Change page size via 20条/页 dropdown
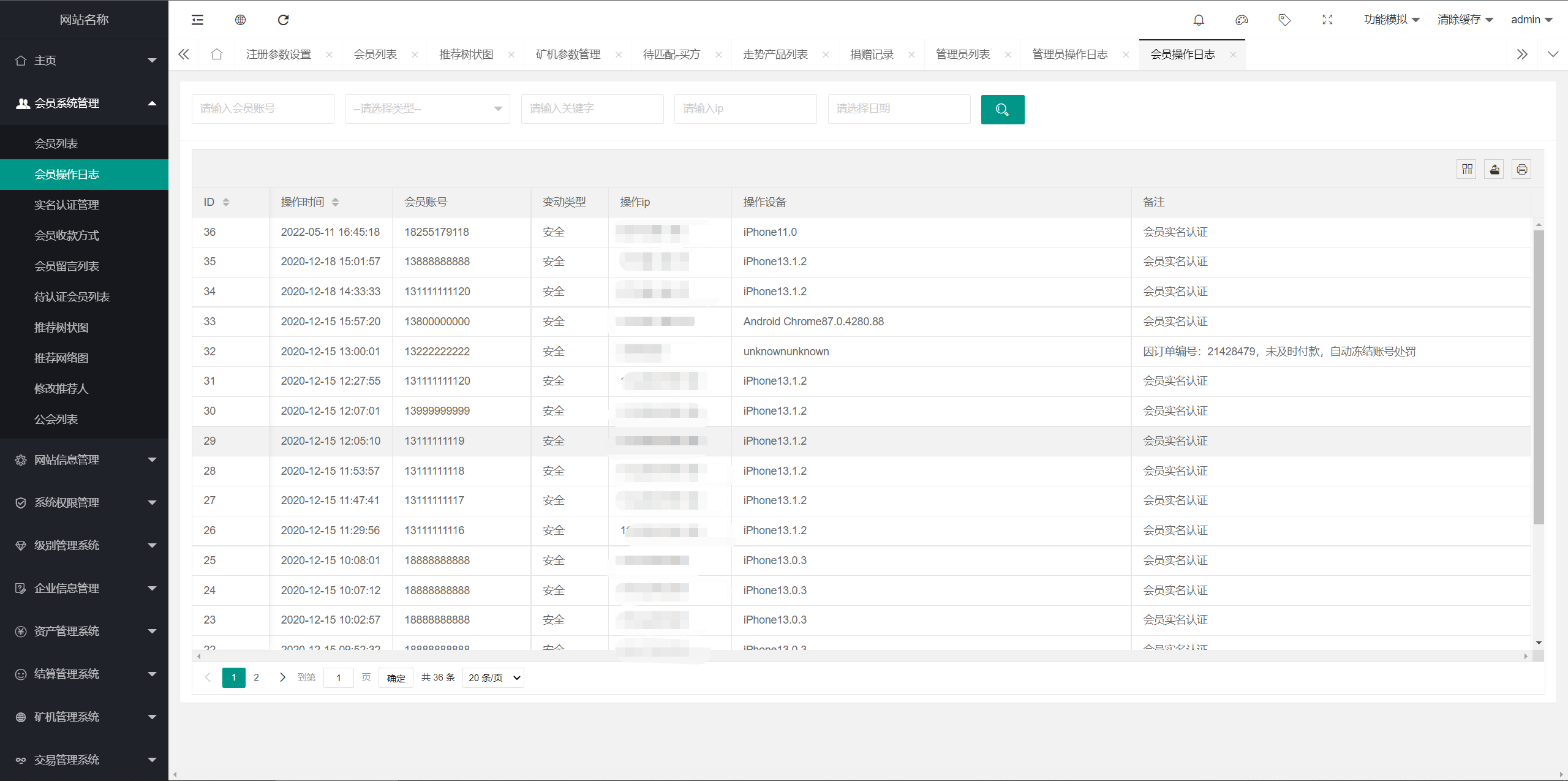The image size is (1568, 781). 492,677
